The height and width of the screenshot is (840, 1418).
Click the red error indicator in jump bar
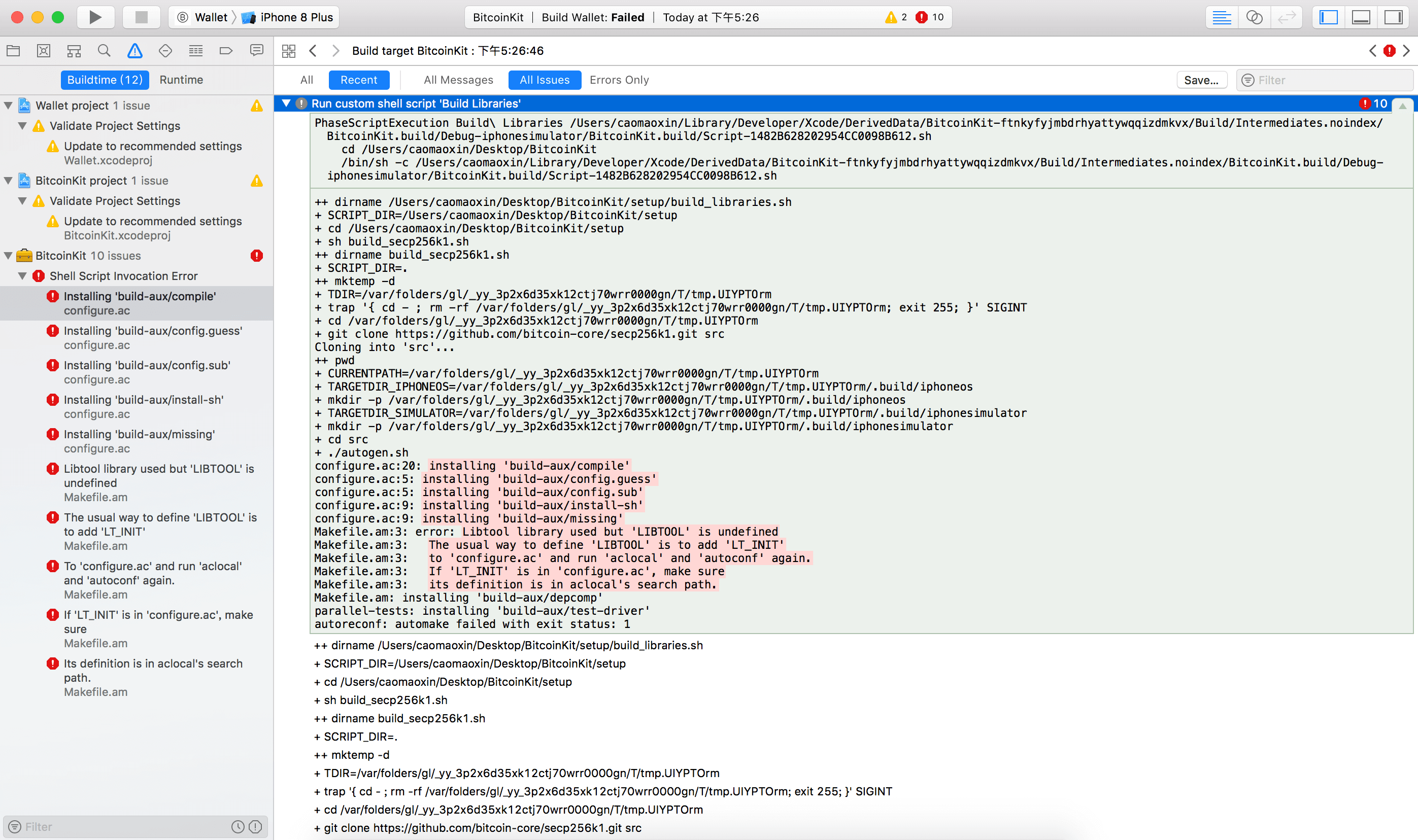point(1389,51)
